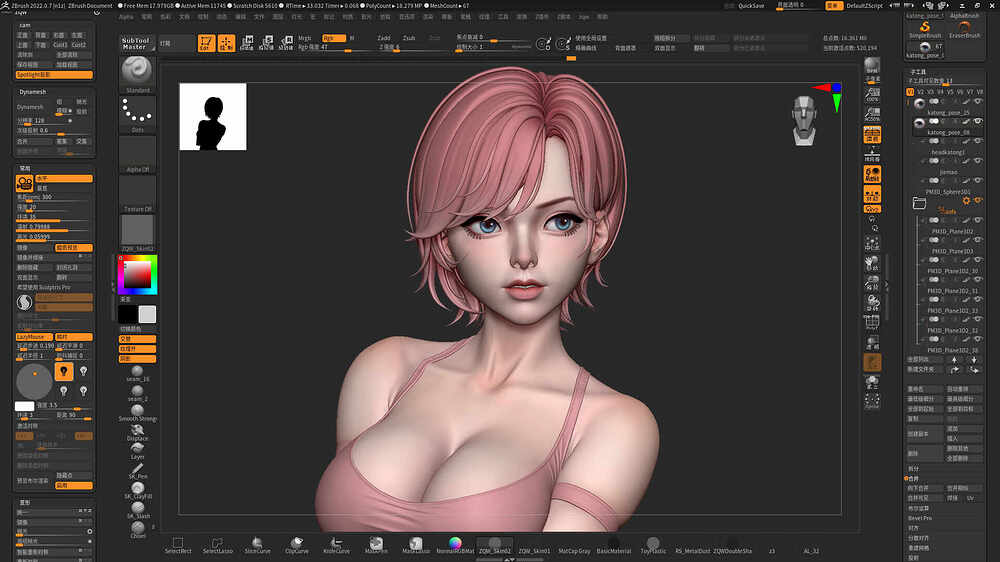
Task: Select the SimpleBrush tool
Action: 925,29
